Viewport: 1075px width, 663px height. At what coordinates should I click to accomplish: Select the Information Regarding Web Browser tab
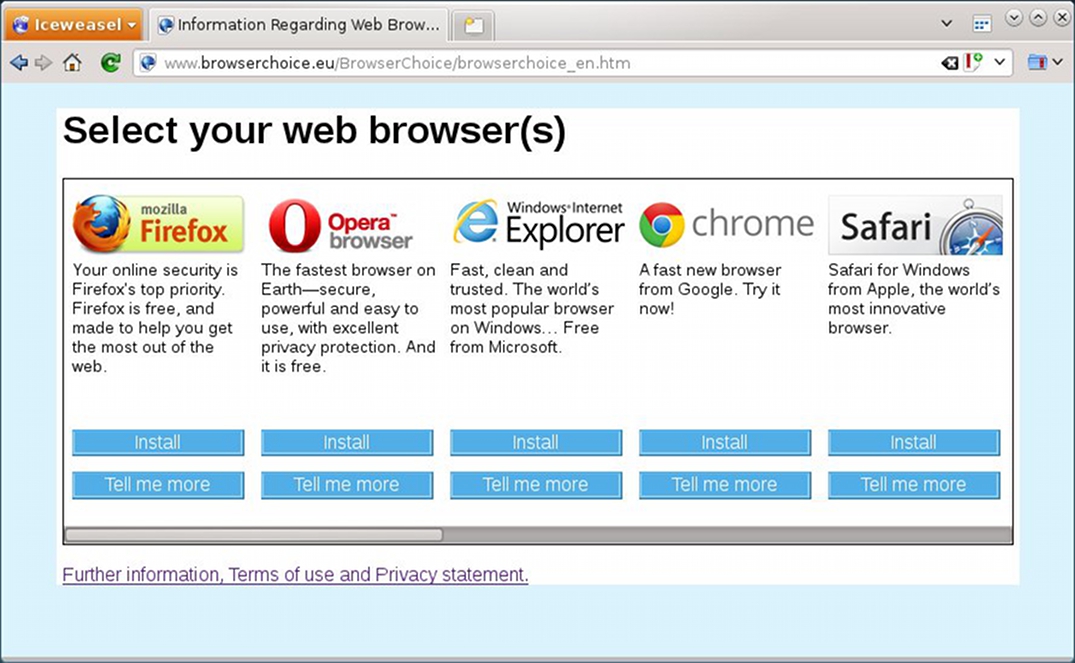(x=299, y=25)
